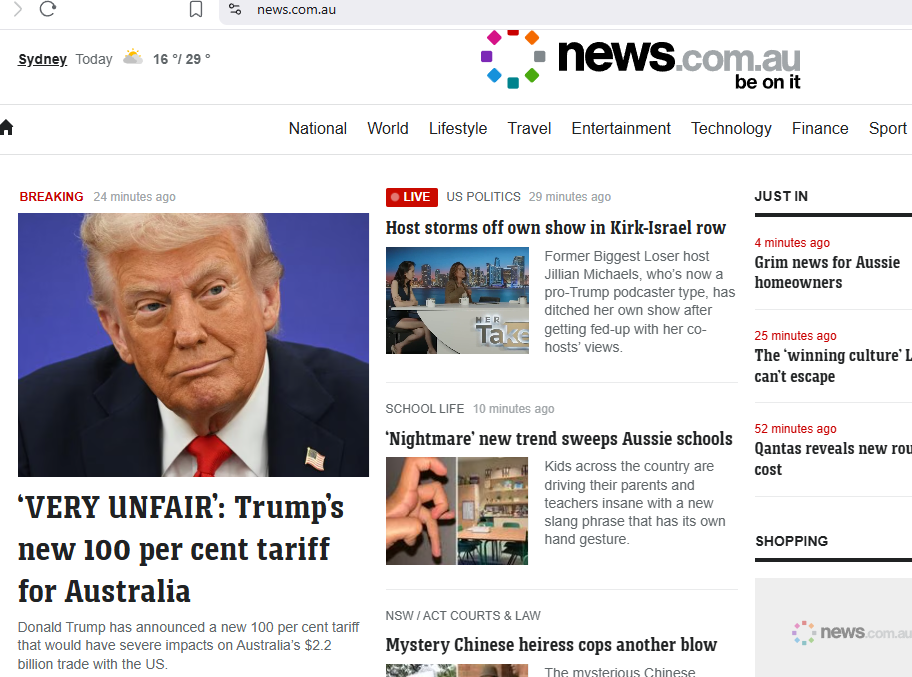
Task: Change the Sydney weather location
Action: coord(42,59)
